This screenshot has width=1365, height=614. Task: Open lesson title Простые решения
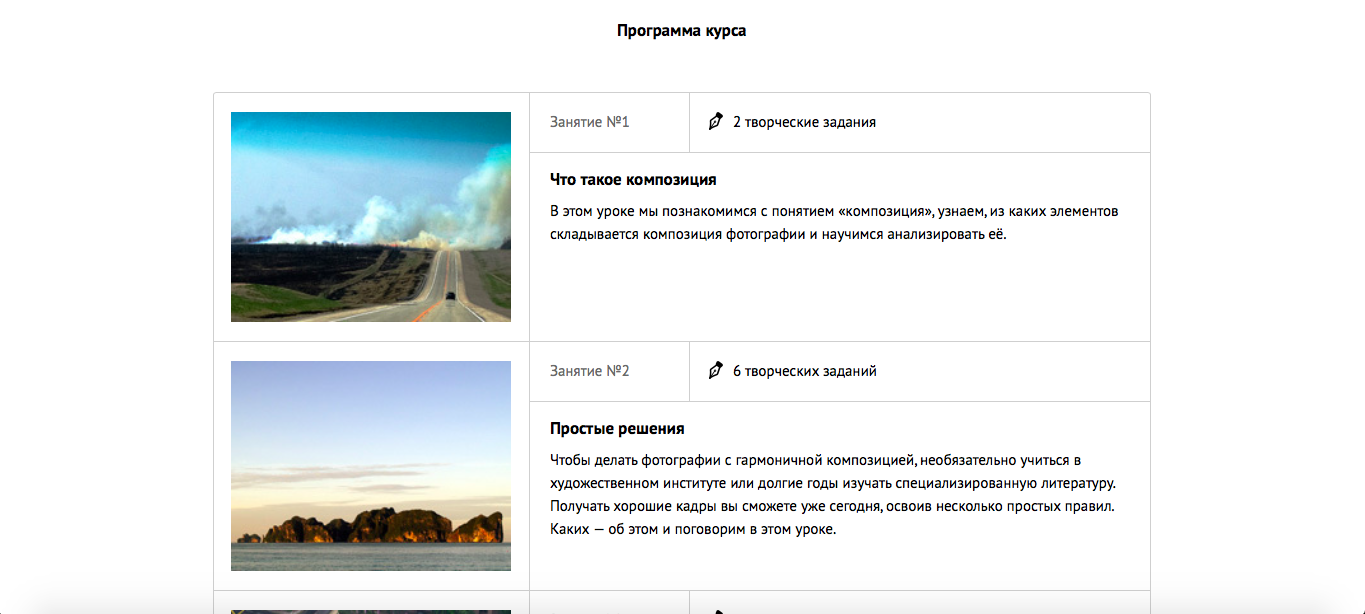[617, 429]
